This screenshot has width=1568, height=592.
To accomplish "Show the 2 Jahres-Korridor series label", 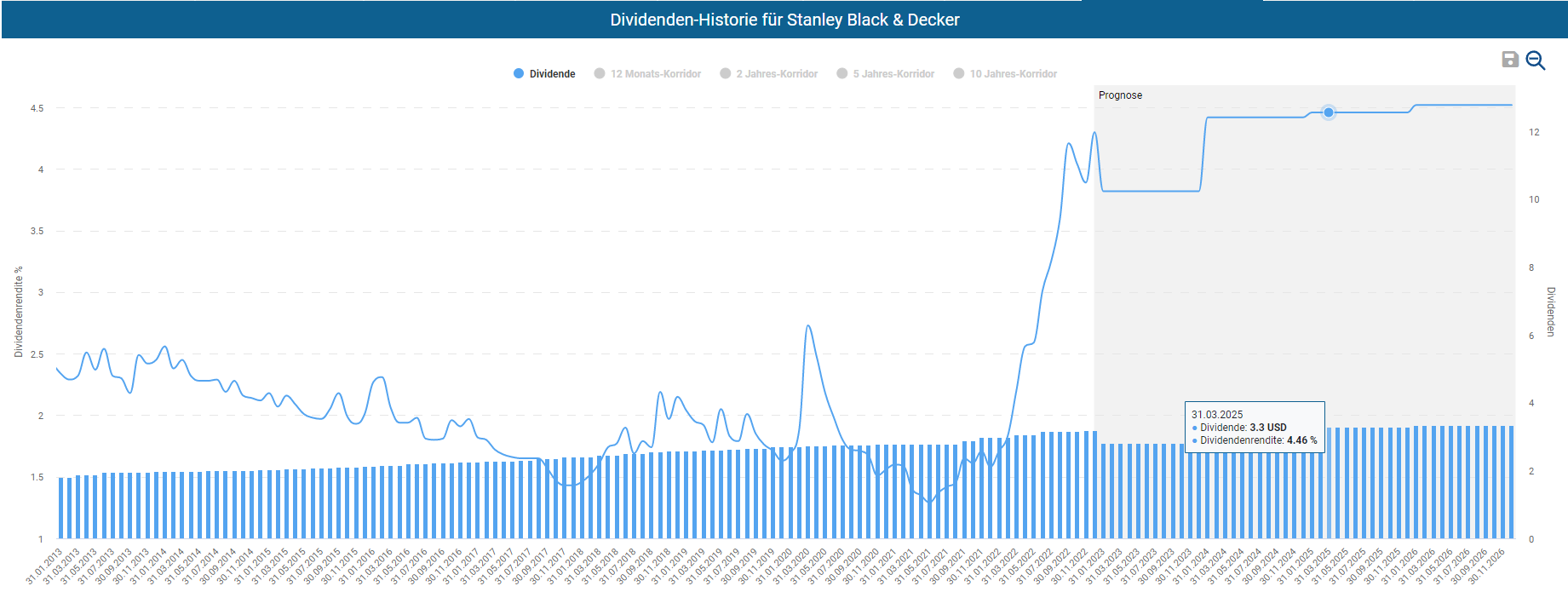I will pos(777,74).
